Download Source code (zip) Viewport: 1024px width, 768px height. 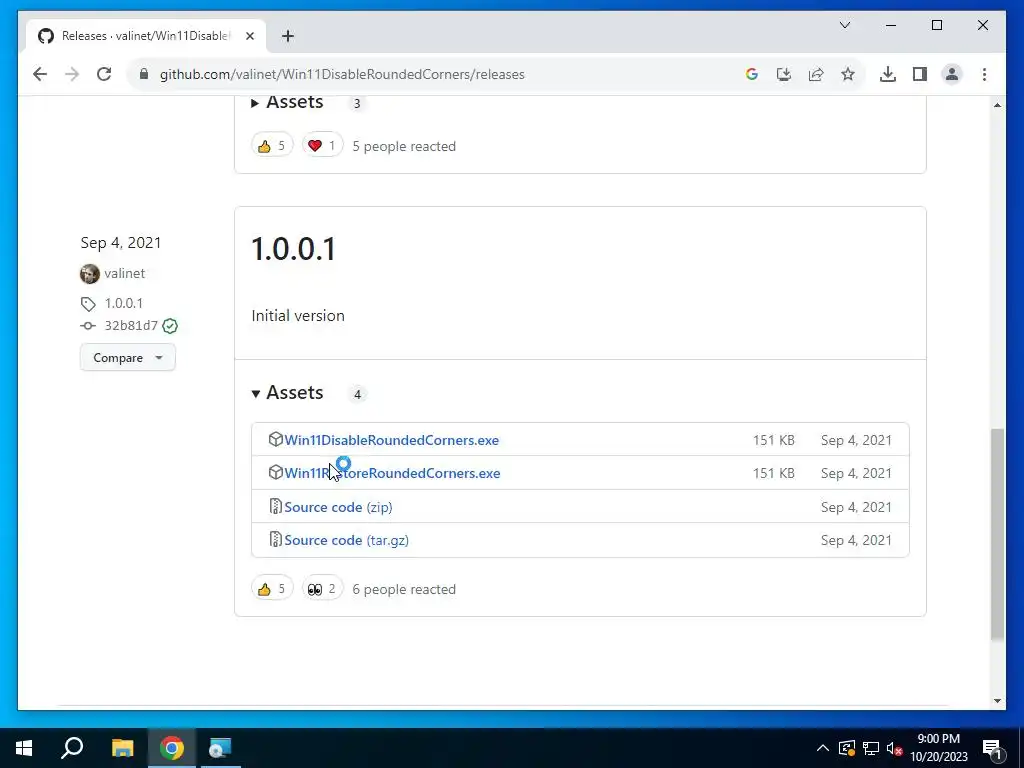click(338, 507)
